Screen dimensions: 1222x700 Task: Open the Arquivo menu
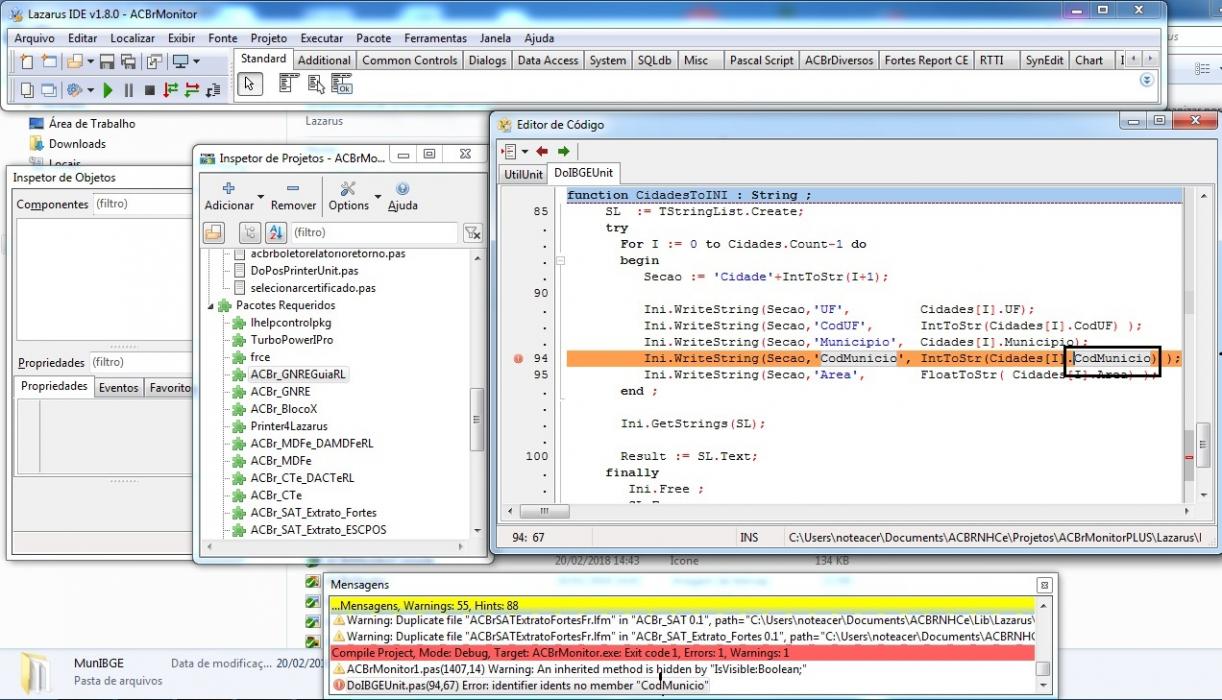click(35, 38)
